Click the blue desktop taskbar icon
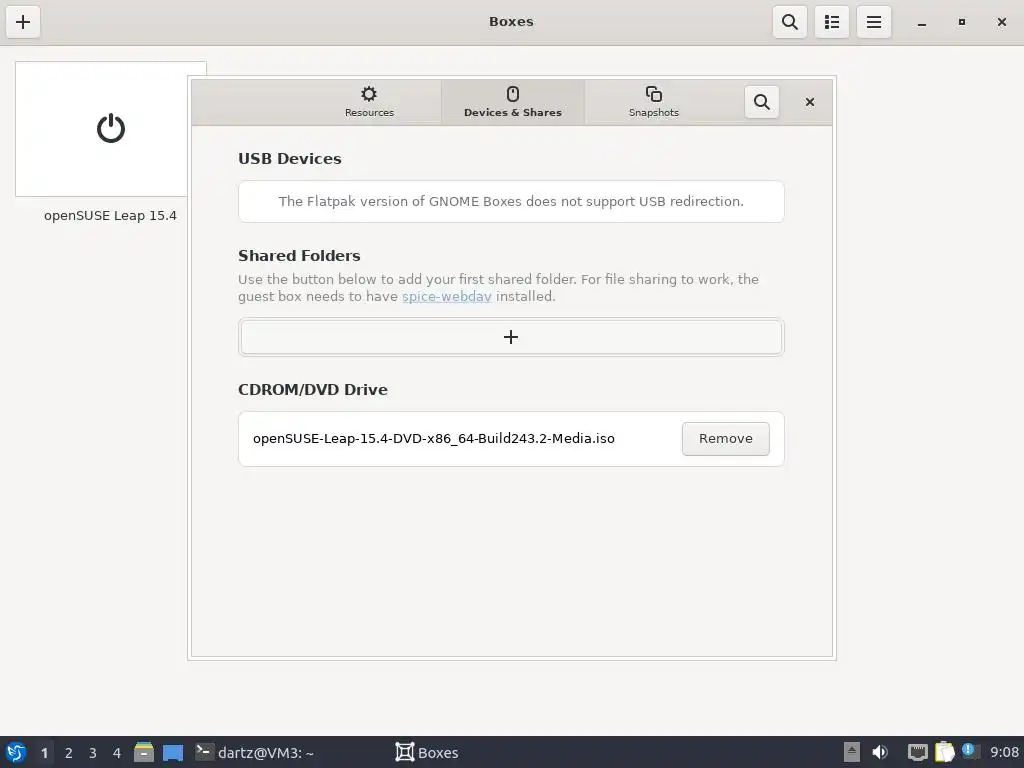The width and height of the screenshot is (1024, 768). pos(173,753)
